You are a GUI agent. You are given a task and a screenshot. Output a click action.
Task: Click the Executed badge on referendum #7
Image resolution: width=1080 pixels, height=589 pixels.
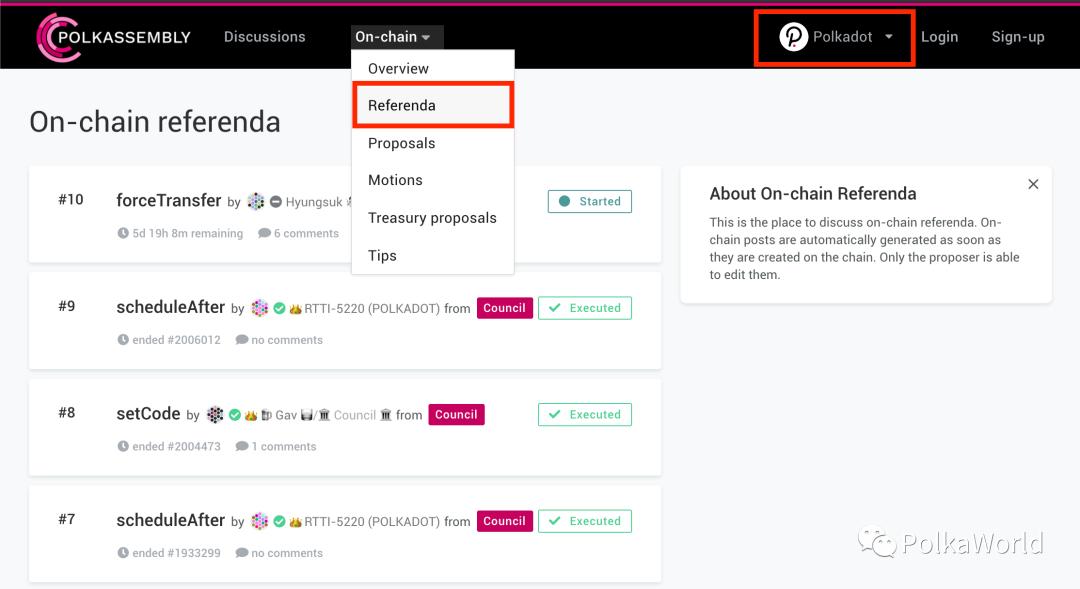[x=585, y=521]
